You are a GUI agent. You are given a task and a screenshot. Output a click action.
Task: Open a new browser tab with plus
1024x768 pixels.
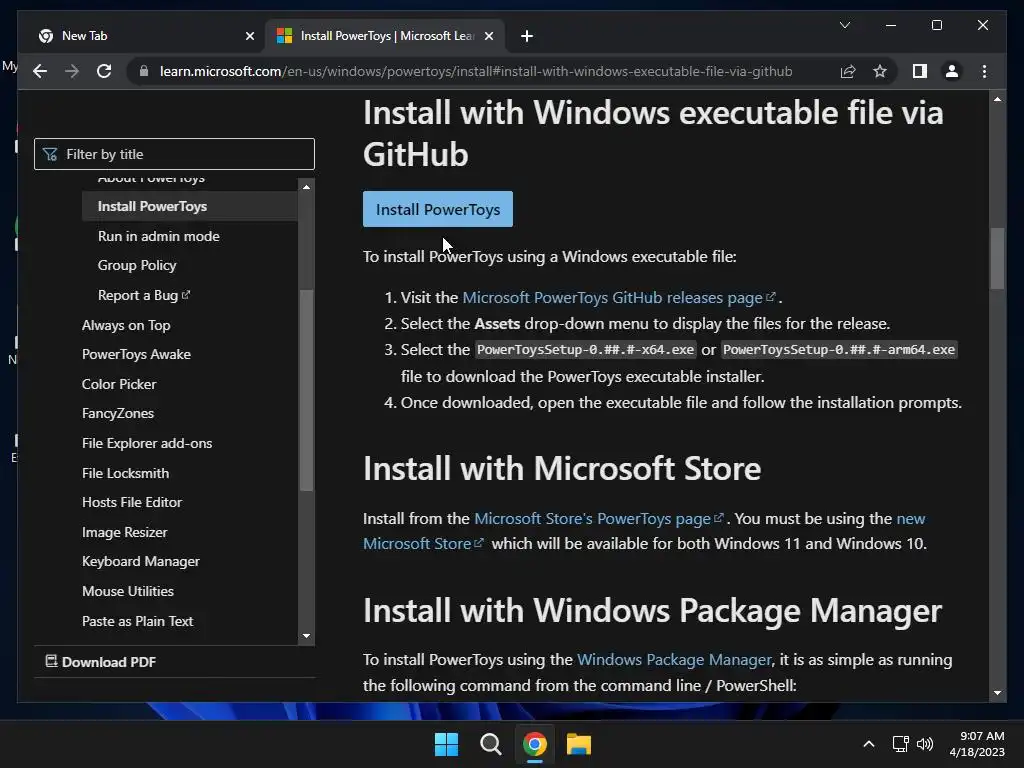(527, 36)
